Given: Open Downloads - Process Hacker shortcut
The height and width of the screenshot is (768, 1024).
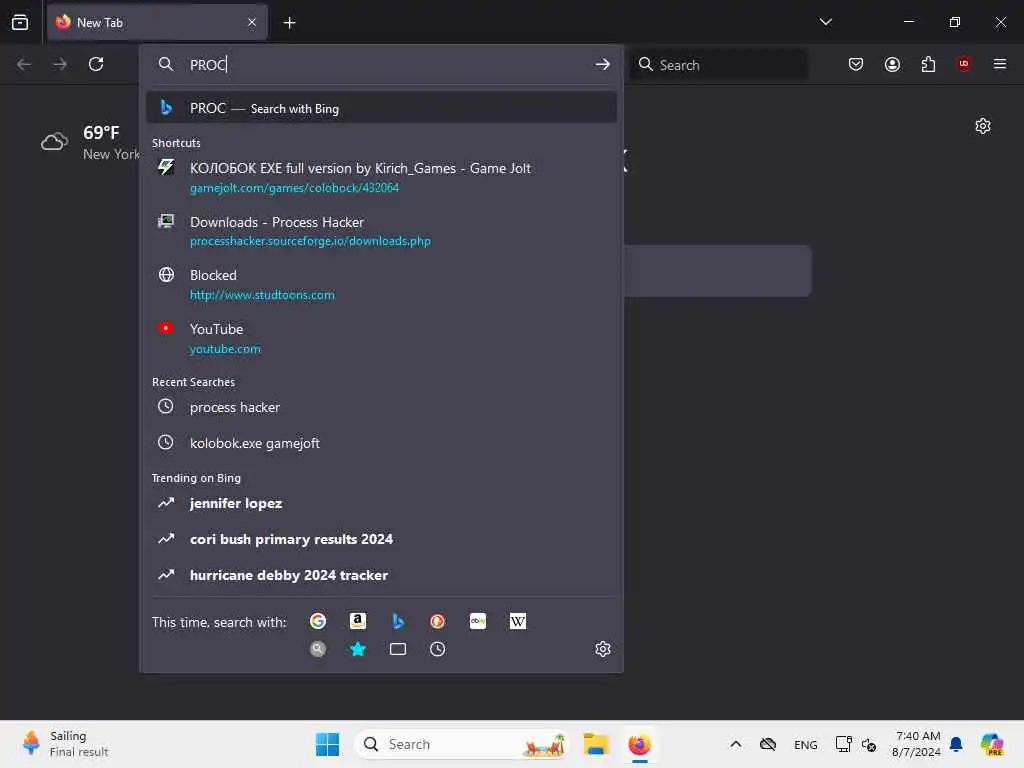Looking at the screenshot, I should pos(381,231).
